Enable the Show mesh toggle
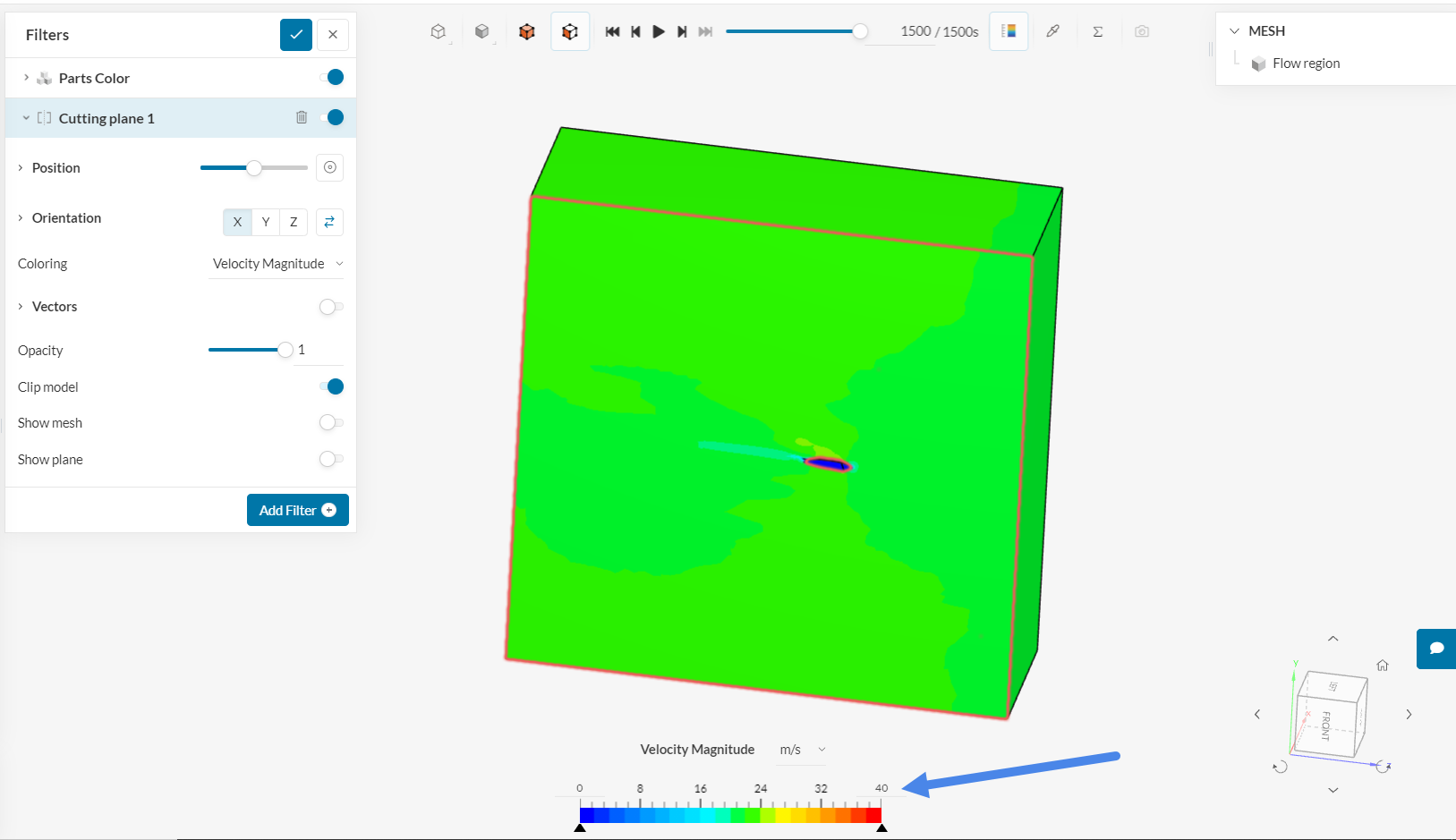The height and width of the screenshot is (840, 1456). click(x=331, y=422)
